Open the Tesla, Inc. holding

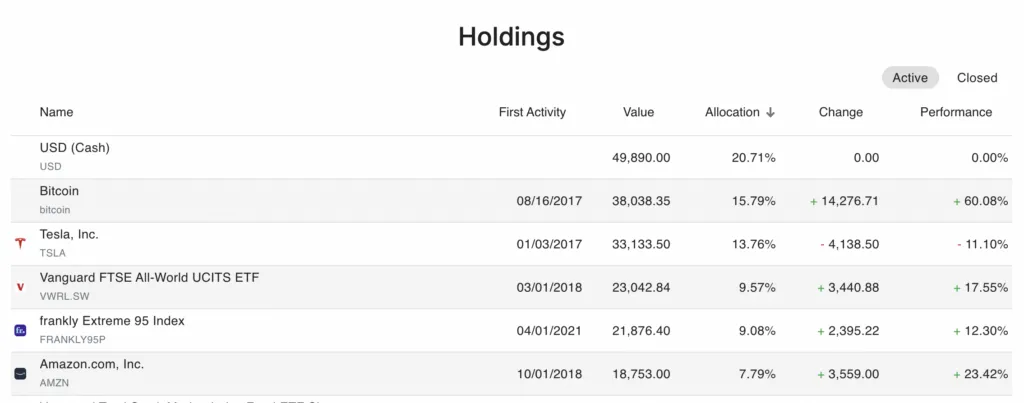tap(70, 234)
